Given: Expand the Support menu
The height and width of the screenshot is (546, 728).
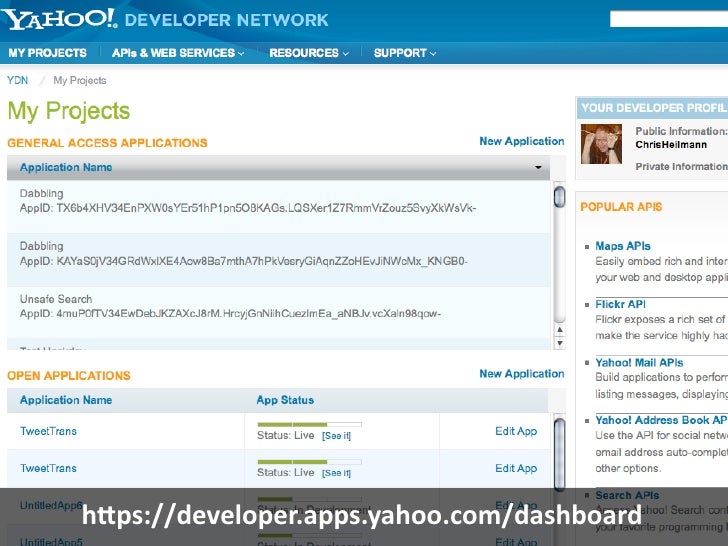Looking at the screenshot, I should (x=405, y=53).
